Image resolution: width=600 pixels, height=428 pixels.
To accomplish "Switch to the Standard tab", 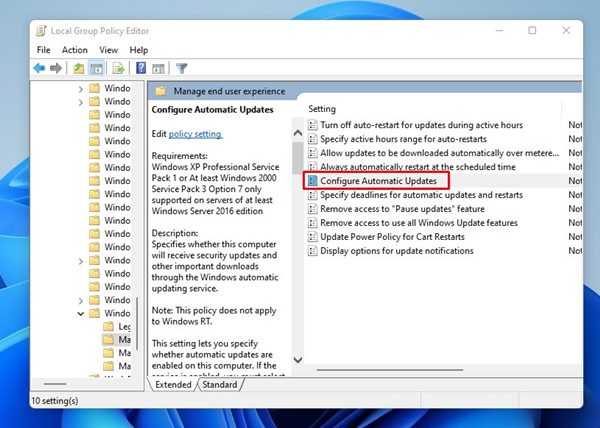I will point(220,385).
